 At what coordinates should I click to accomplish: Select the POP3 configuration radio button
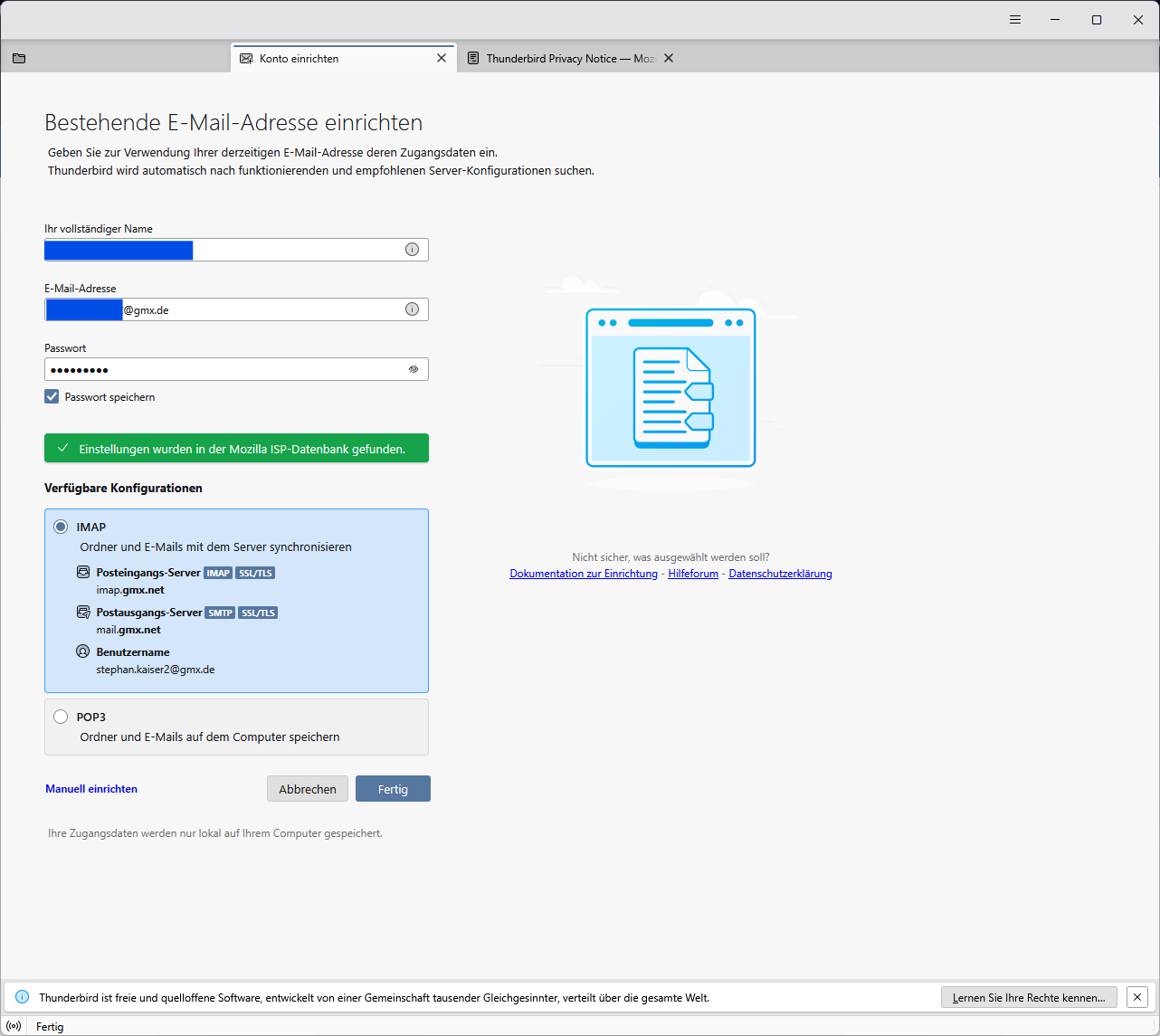click(x=61, y=717)
